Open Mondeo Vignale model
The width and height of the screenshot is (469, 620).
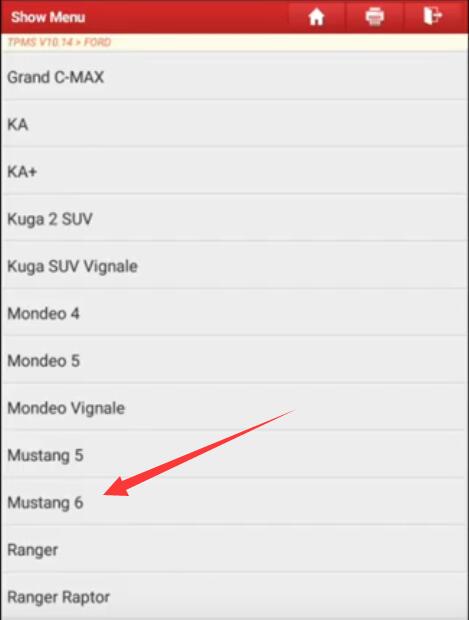tap(234, 408)
